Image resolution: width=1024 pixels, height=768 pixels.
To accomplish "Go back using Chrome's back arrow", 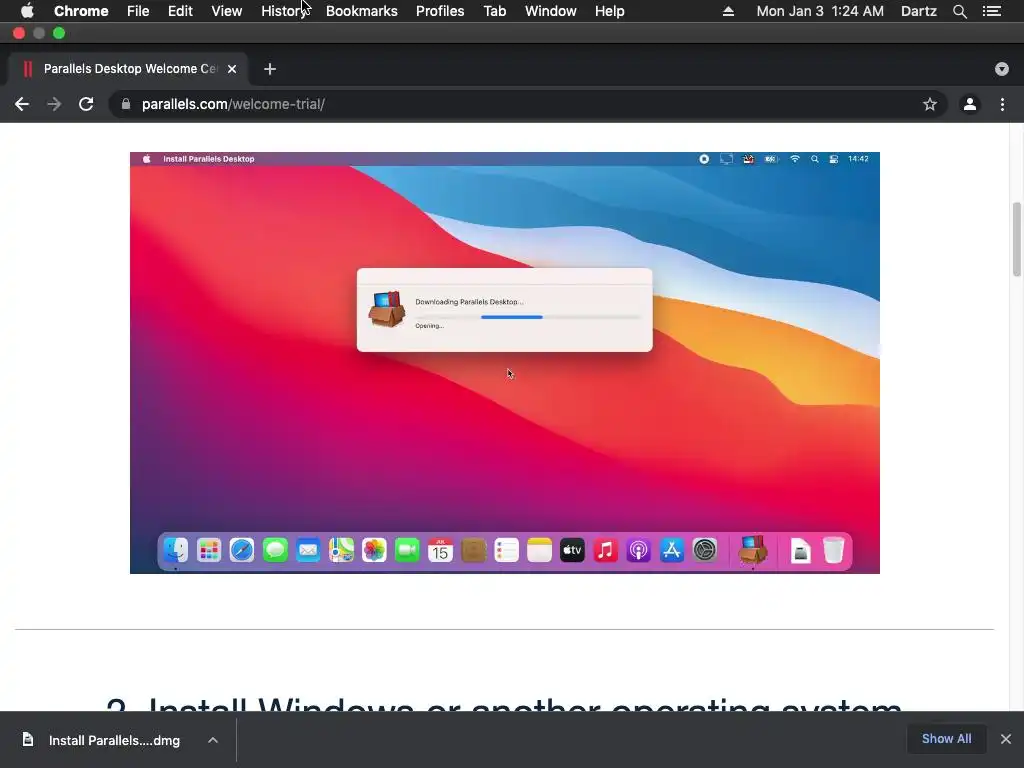I will tap(22, 104).
